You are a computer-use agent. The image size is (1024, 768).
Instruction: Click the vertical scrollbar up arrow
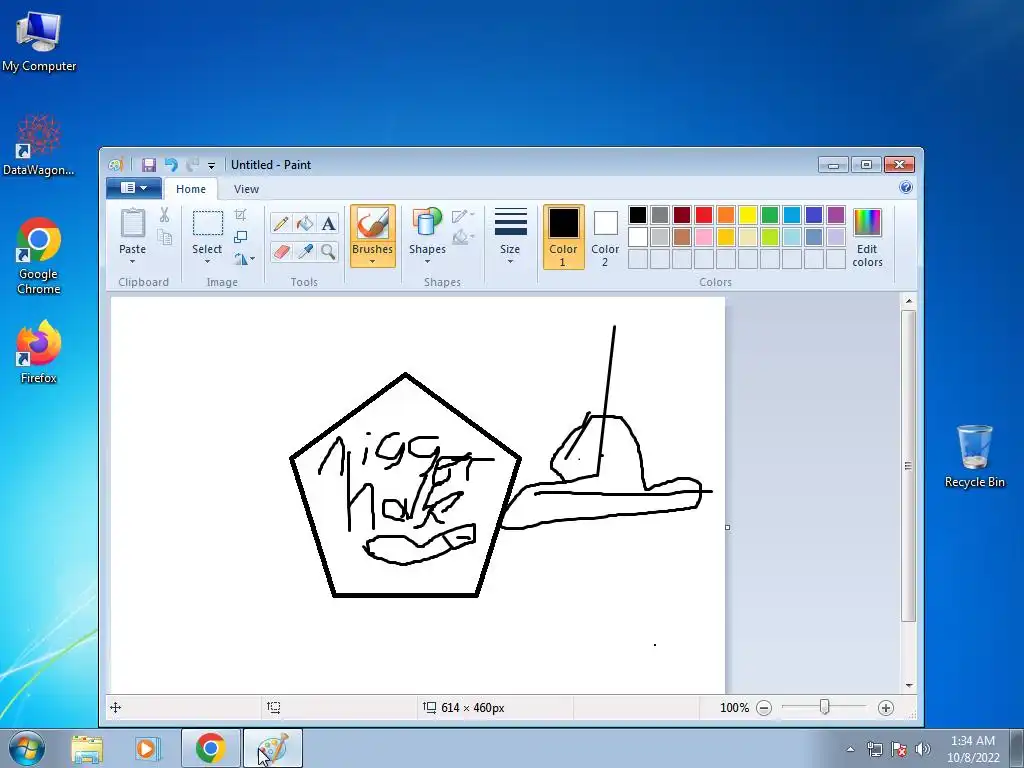pos(908,301)
